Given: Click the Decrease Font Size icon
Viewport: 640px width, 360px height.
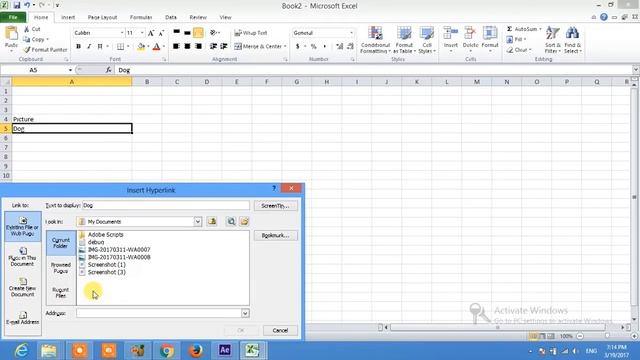Looking at the screenshot, I should pos(161,33).
